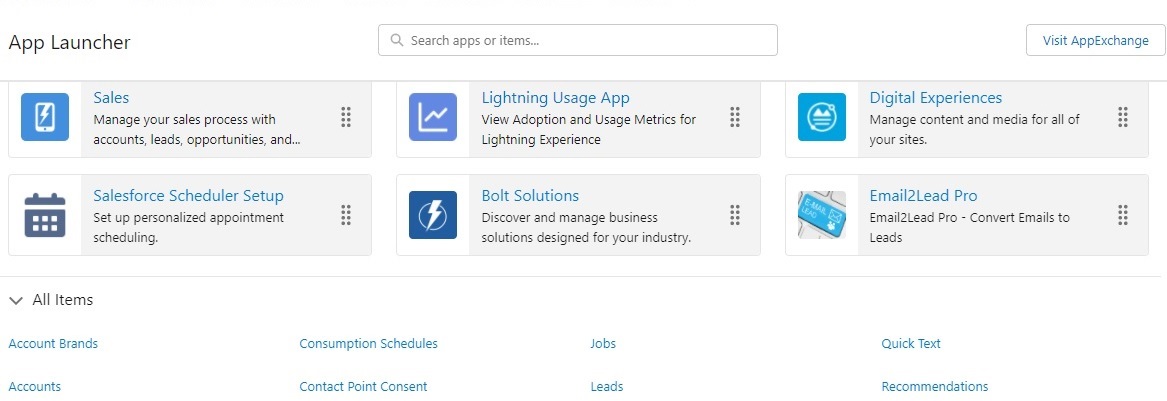Click the drag handle on Salesforce Scheduler Setup
Screen dimensions: 1167x401
346,215
